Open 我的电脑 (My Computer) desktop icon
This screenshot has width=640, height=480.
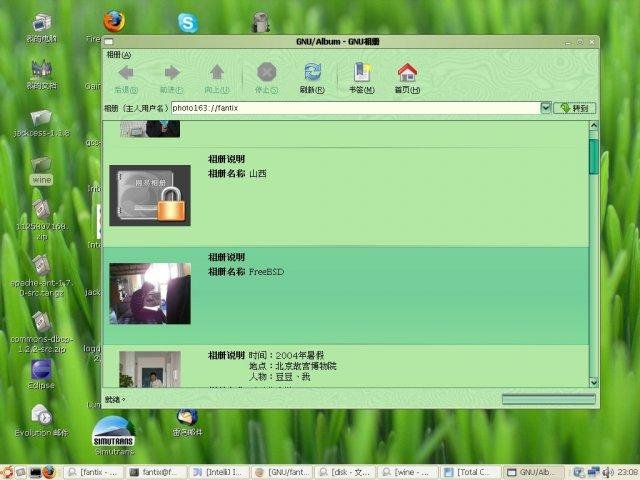point(41,22)
